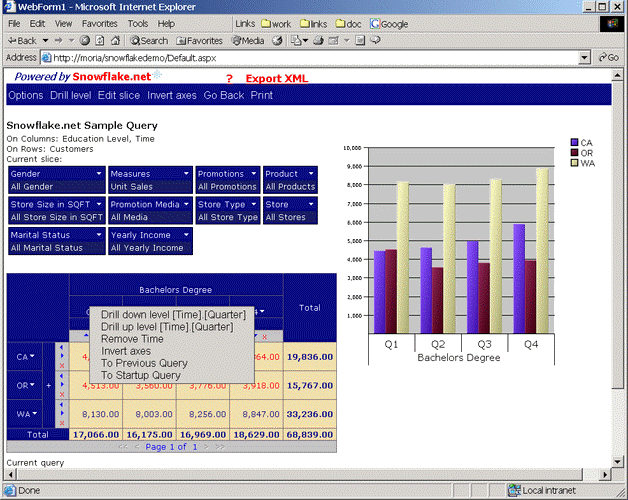Click the Mail envelope toolbar icon
Image resolution: width=628 pixels, height=500 pixels.
click(x=296, y=40)
